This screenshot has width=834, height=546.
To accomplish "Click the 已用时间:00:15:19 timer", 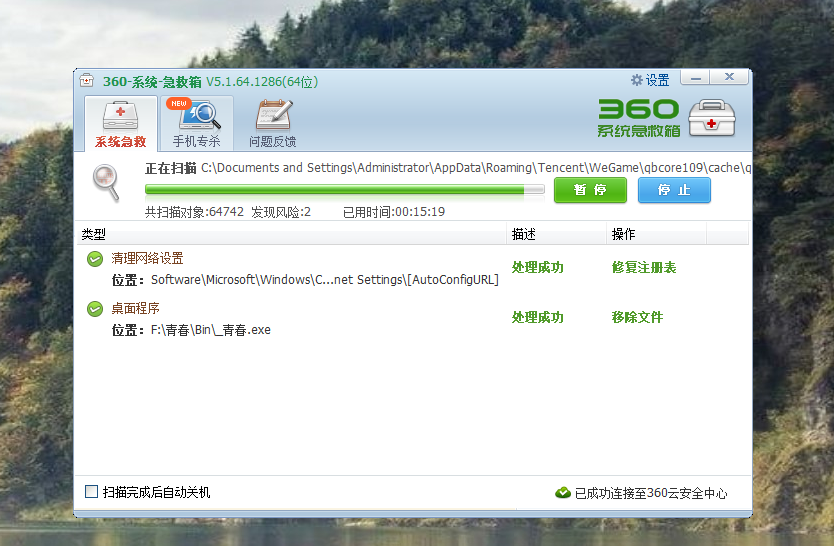I will [394, 212].
